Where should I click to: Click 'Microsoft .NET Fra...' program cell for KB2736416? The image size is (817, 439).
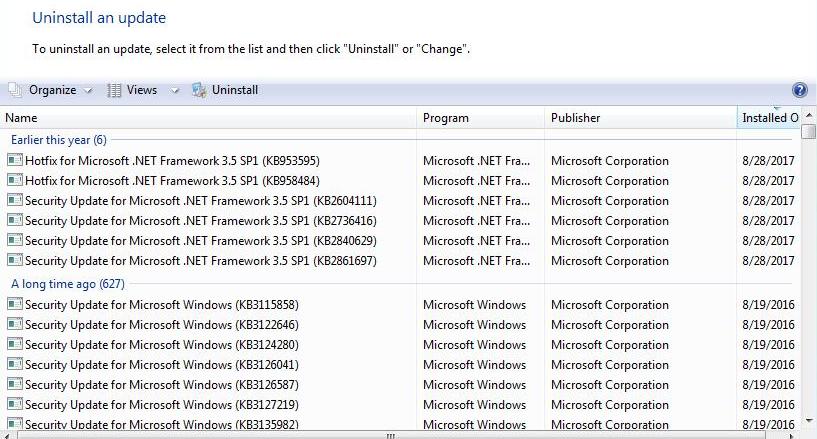[476, 220]
